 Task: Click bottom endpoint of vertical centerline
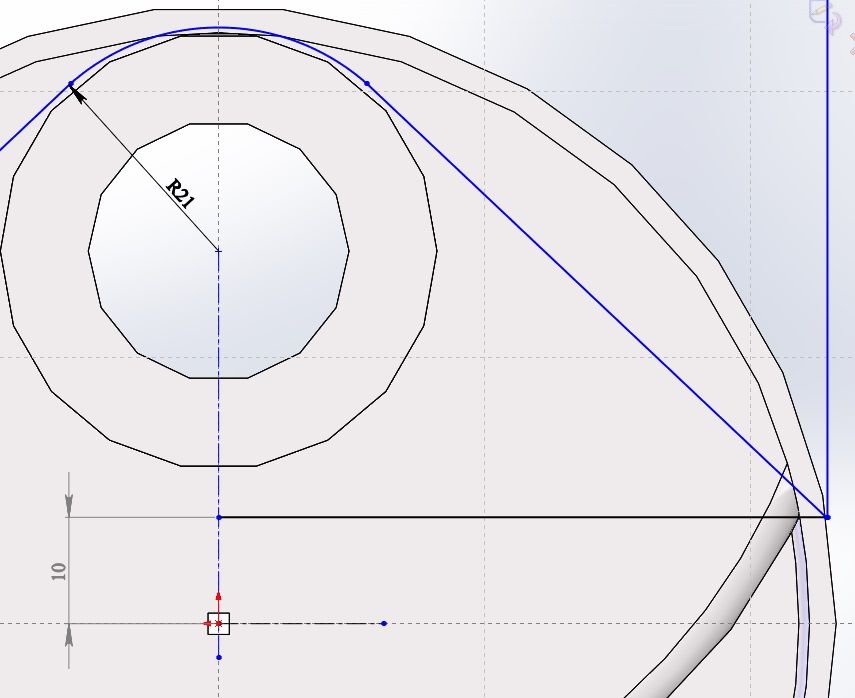218,657
